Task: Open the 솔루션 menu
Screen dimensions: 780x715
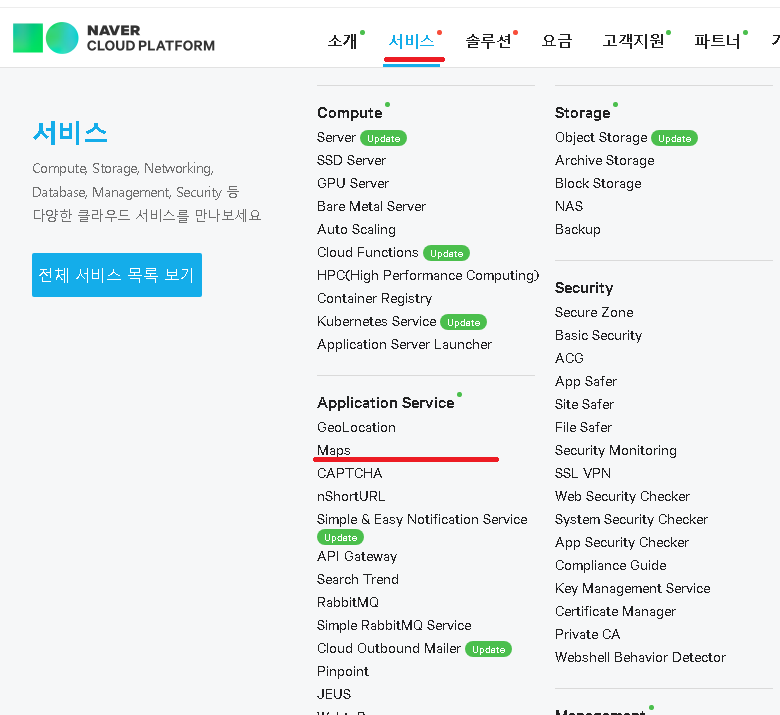Action: 488,41
